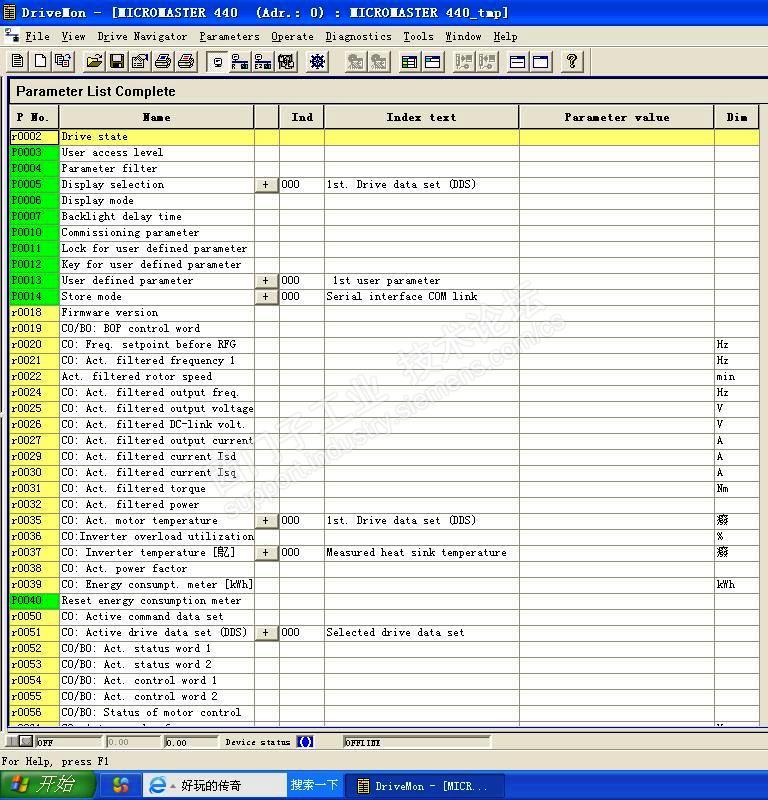
Task: Select the 'User access level' row
Action: click(384, 153)
